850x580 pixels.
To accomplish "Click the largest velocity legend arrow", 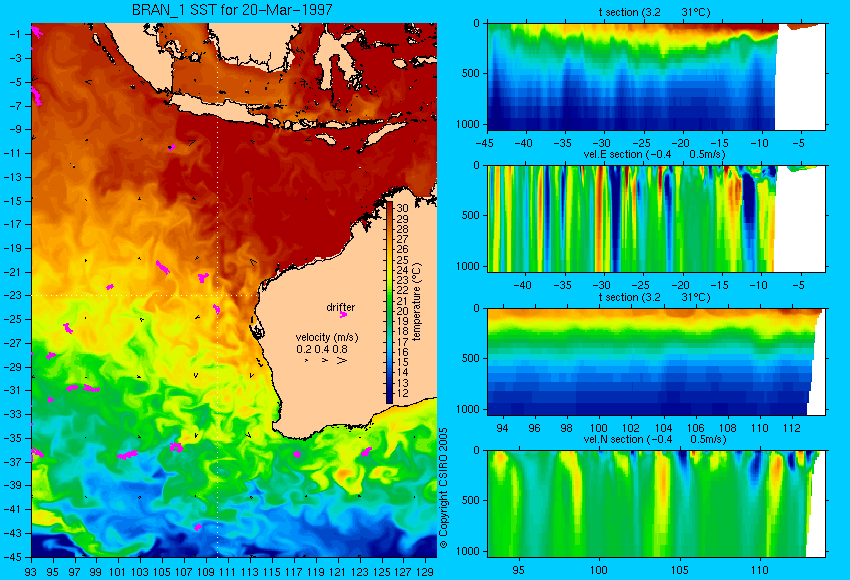I will [342, 360].
